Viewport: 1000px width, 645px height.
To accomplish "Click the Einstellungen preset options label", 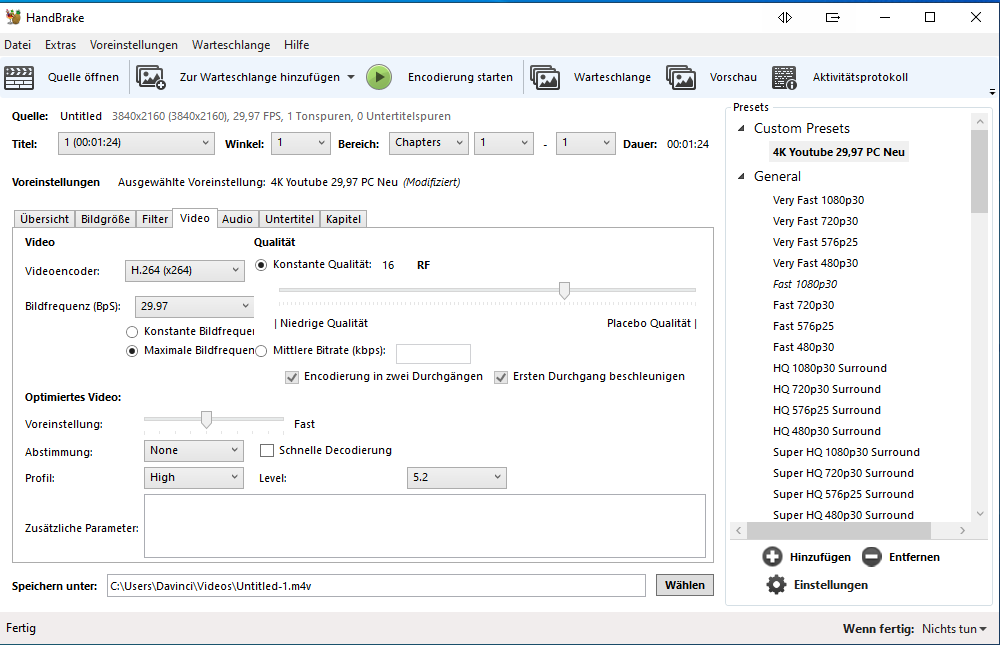I will 830,585.
